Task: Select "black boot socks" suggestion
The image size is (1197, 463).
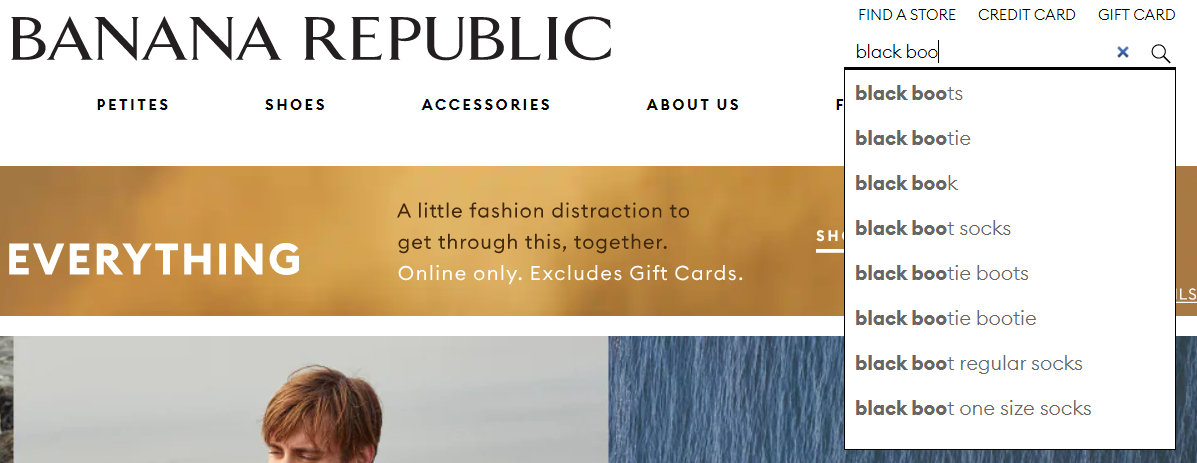Action: [1009, 229]
